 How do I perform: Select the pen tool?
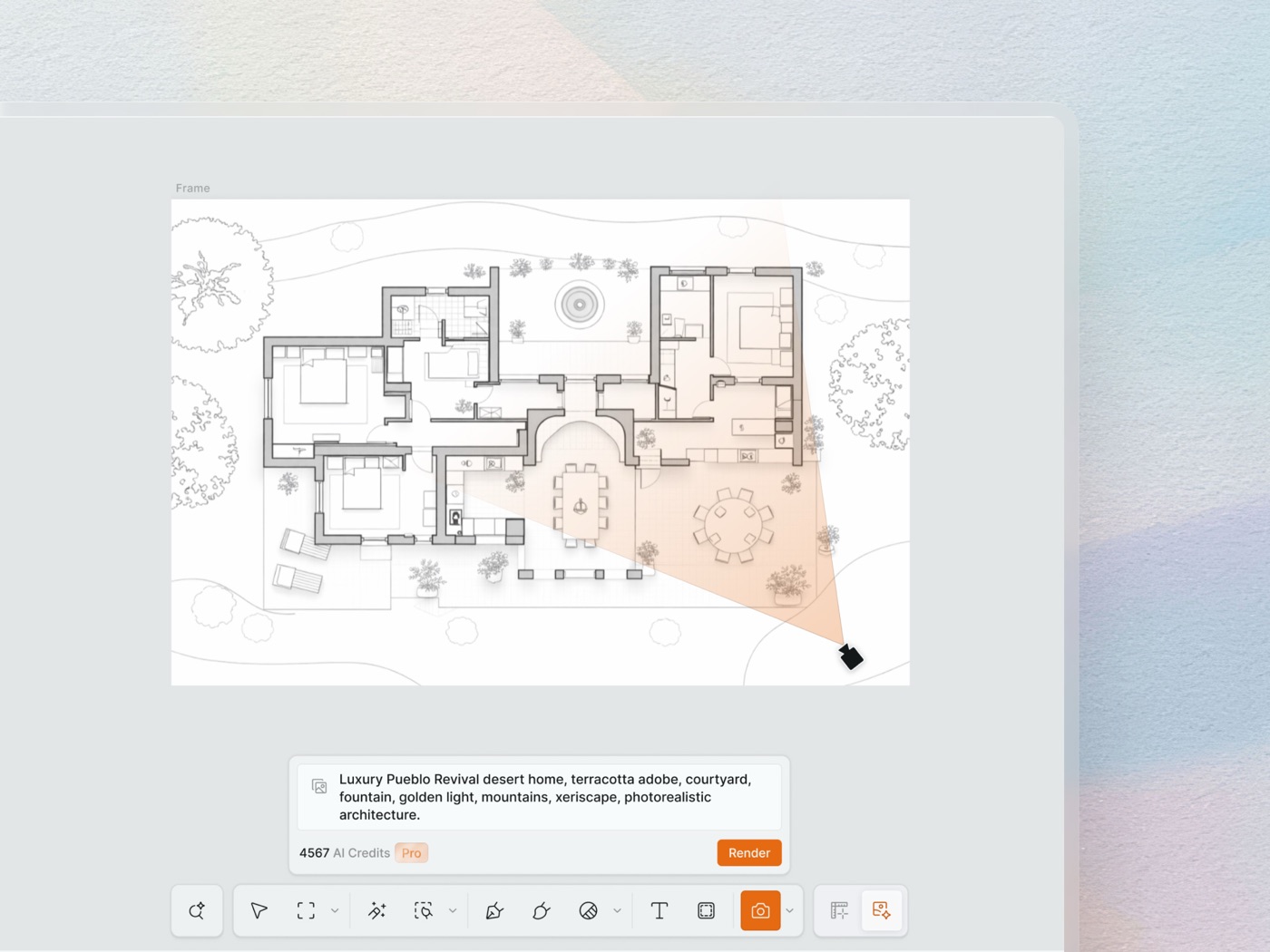click(494, 910)
